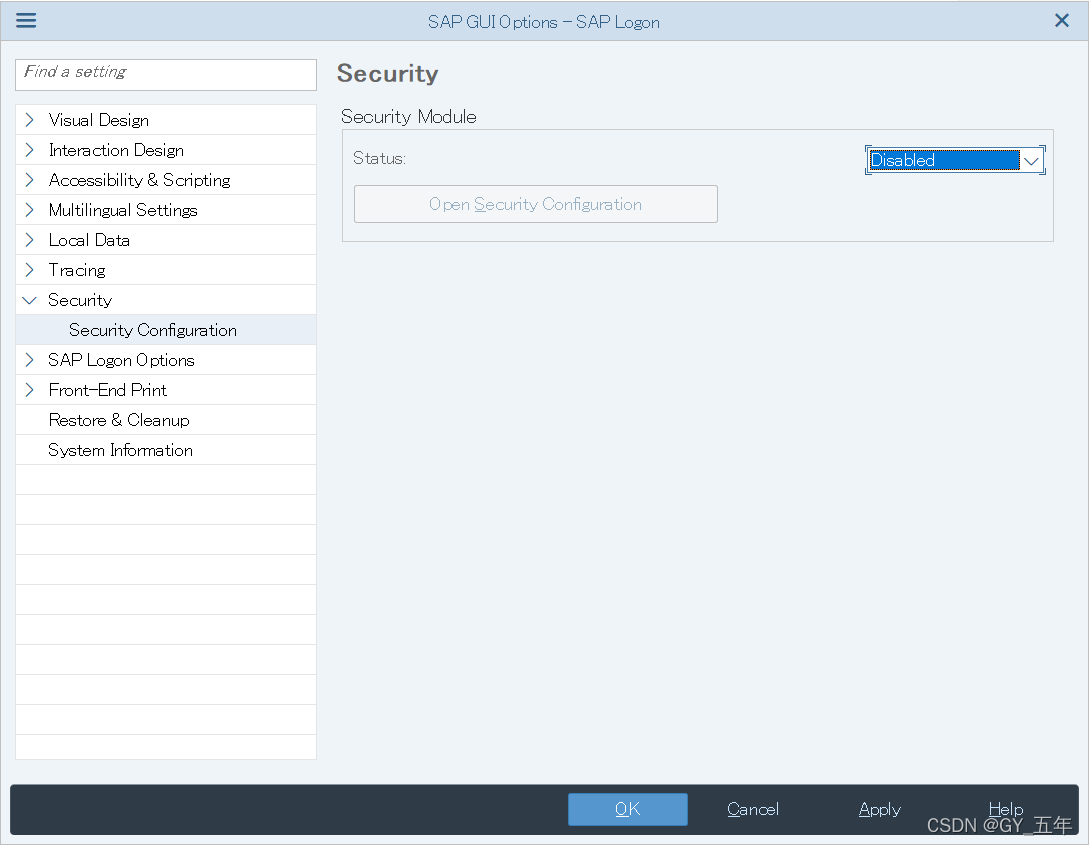This screenshot has height=845, width=1089.
Task: Expand the Front-End Print chevron
Action: [x=29, y=390]
